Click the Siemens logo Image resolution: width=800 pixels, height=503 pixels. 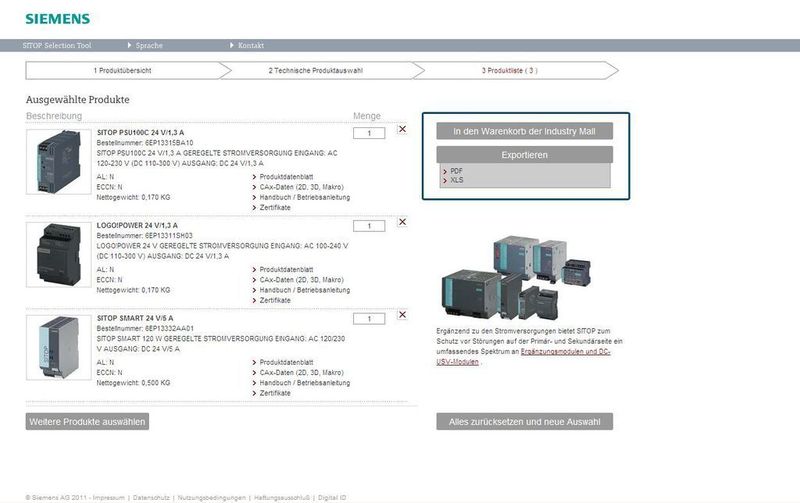58,19
